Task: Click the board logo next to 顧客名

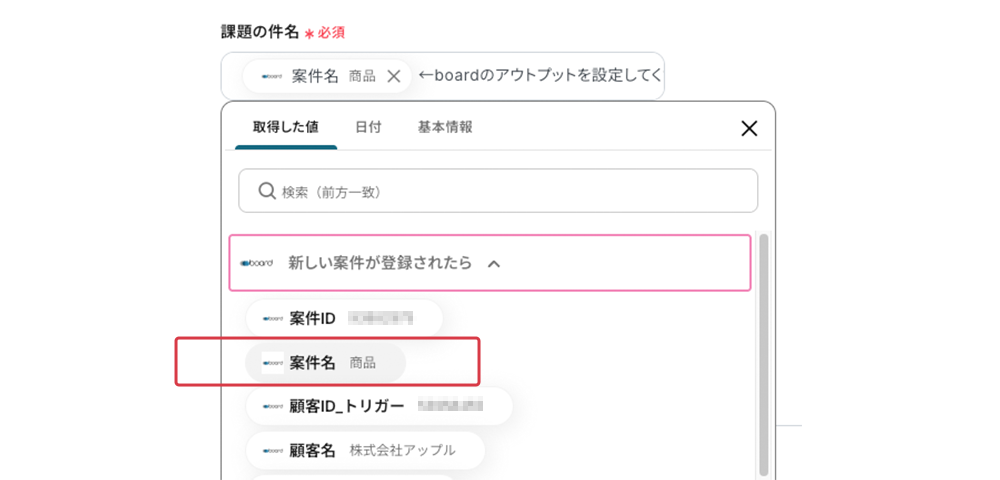Action: [x=272, y=451]
